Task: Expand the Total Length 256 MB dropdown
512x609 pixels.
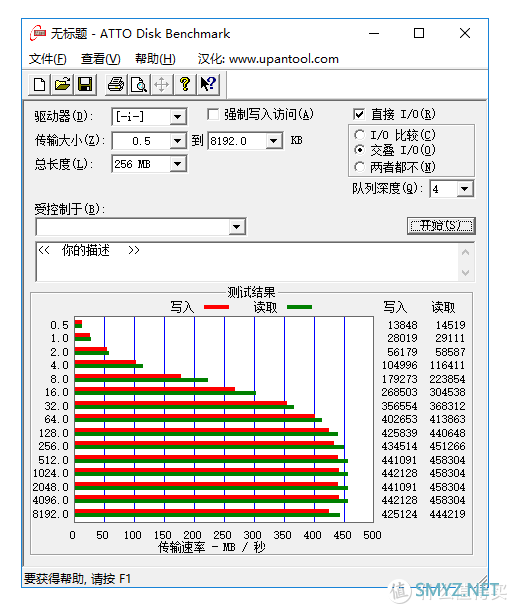Action: [178, 164]
